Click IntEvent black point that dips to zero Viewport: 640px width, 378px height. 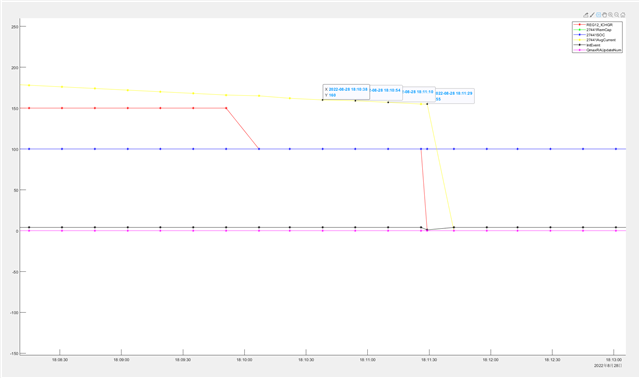click(427, 230)
